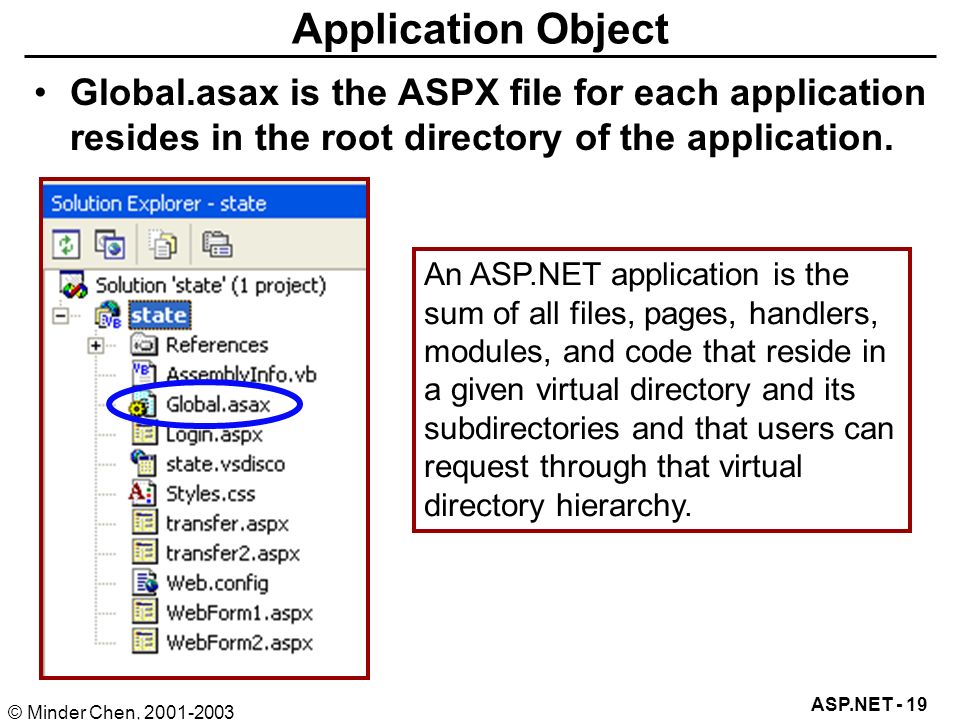Click the state.vsdisco file icon
Viewport: 960px width, 720px height.
pos(143,463)
